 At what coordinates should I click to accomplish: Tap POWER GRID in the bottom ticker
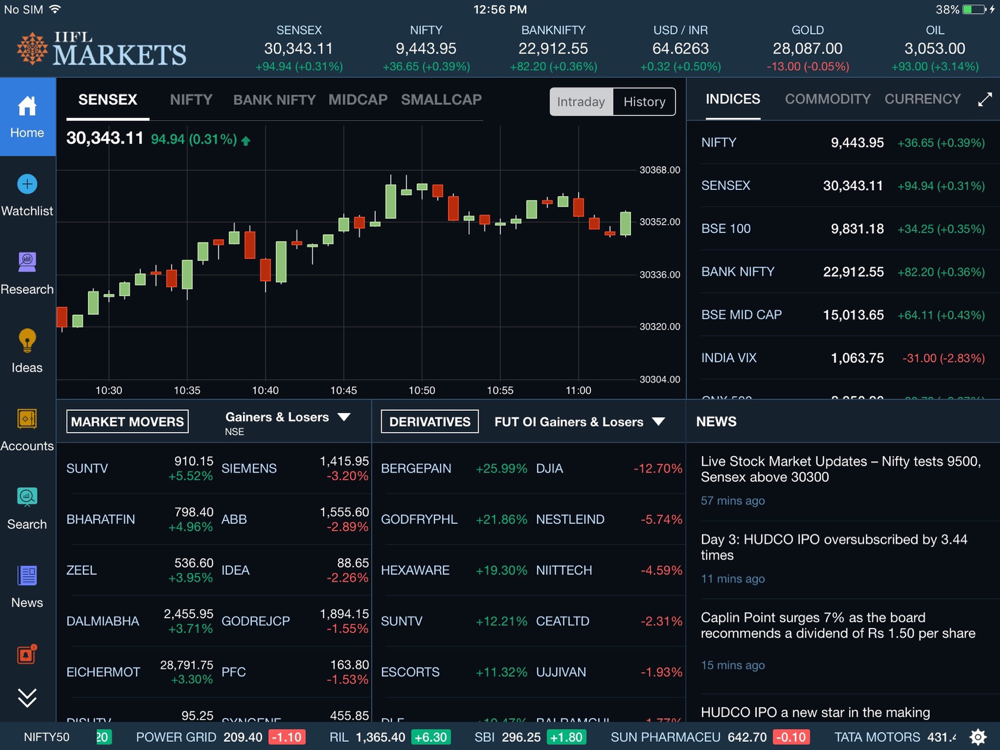click(220, 737)
